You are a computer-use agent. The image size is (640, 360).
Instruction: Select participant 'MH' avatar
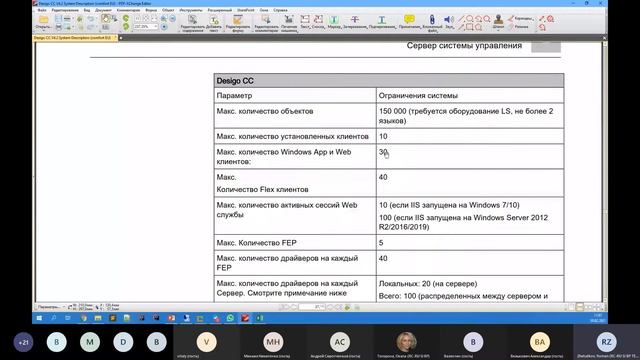point(273,342)
